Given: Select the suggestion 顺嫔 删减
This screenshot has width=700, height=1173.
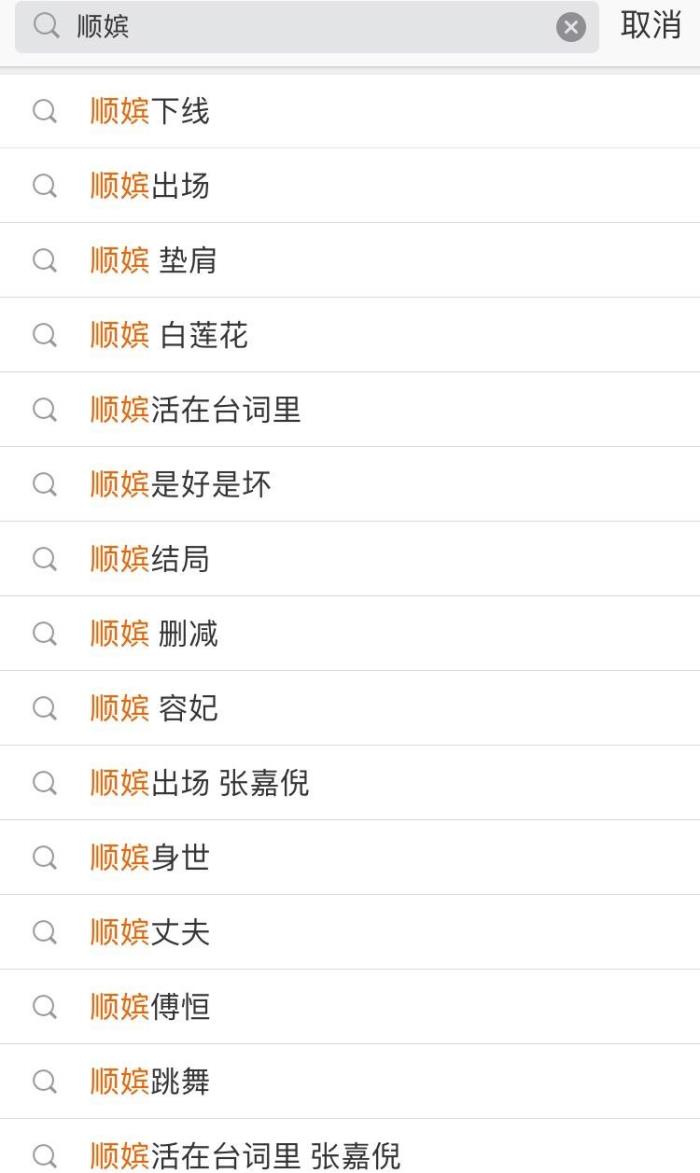Looking at the screenshot, I should click(154, 634).
